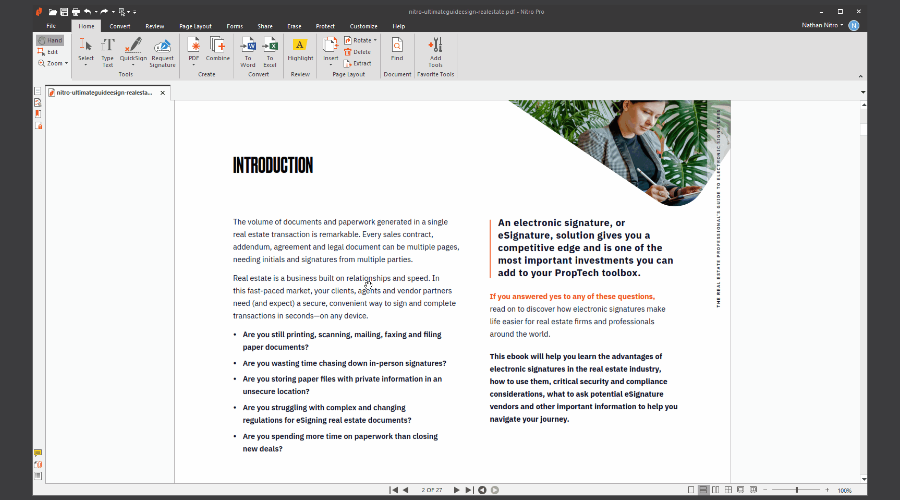Image resolution: width=900 pixels, height=500 pixels.
Task: Click the zoom out minus button
Action: point(765,490)
